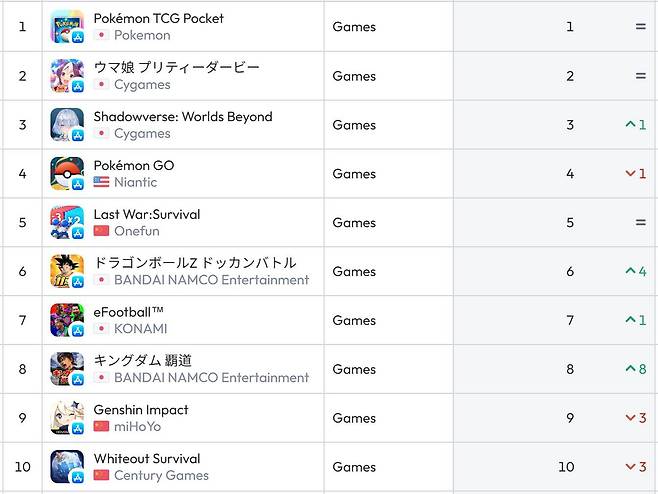
Task: Click the Whiteout Survival app icon
Action: [67, 467]
